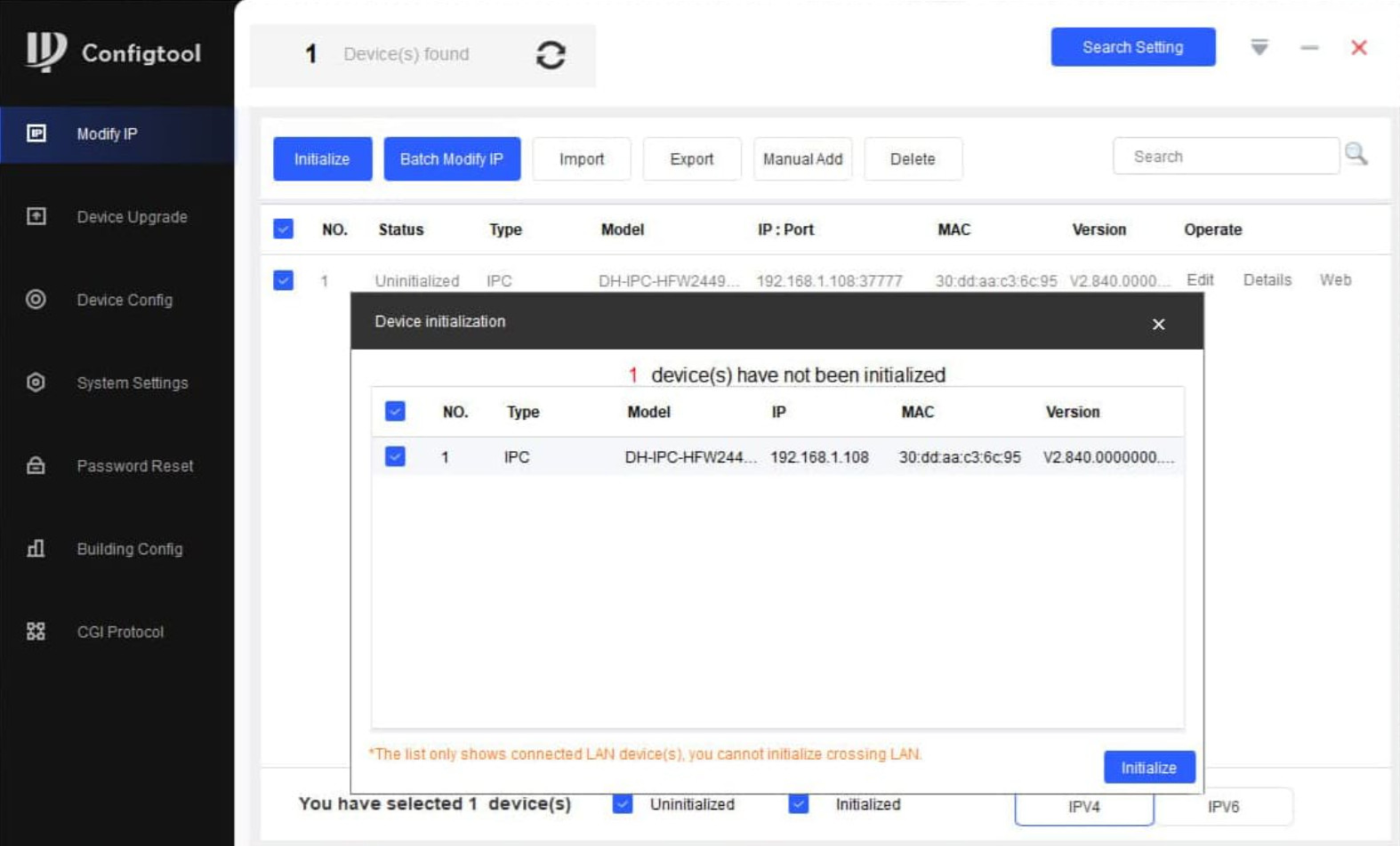Uncheck device 192.168.1.108 in dialog list
Image resolution: width=1400 pixels, height=846 pixels.
[395, 456]
